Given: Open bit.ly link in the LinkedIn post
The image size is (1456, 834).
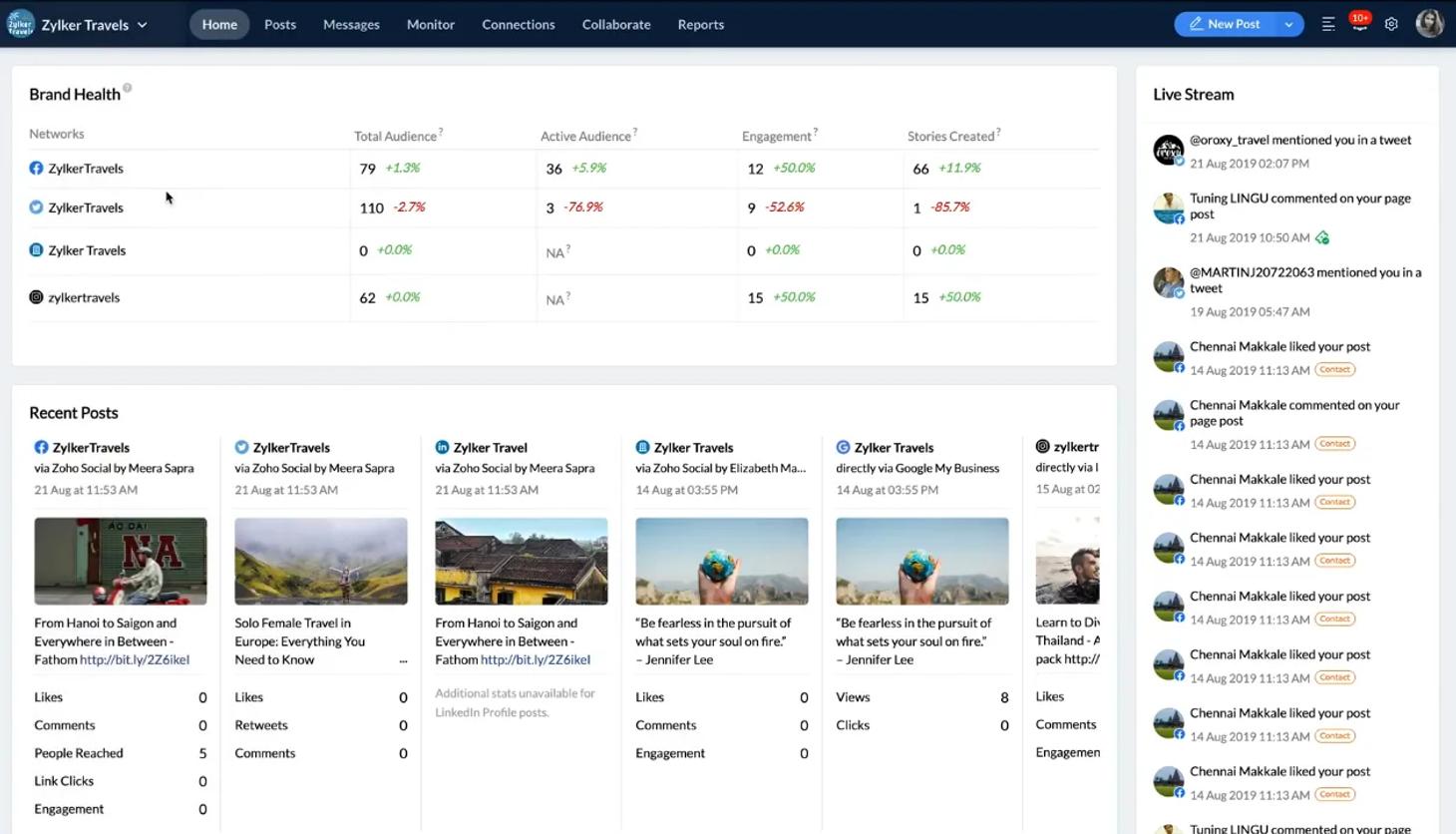Looking at the screenshot, I should 536,659.
